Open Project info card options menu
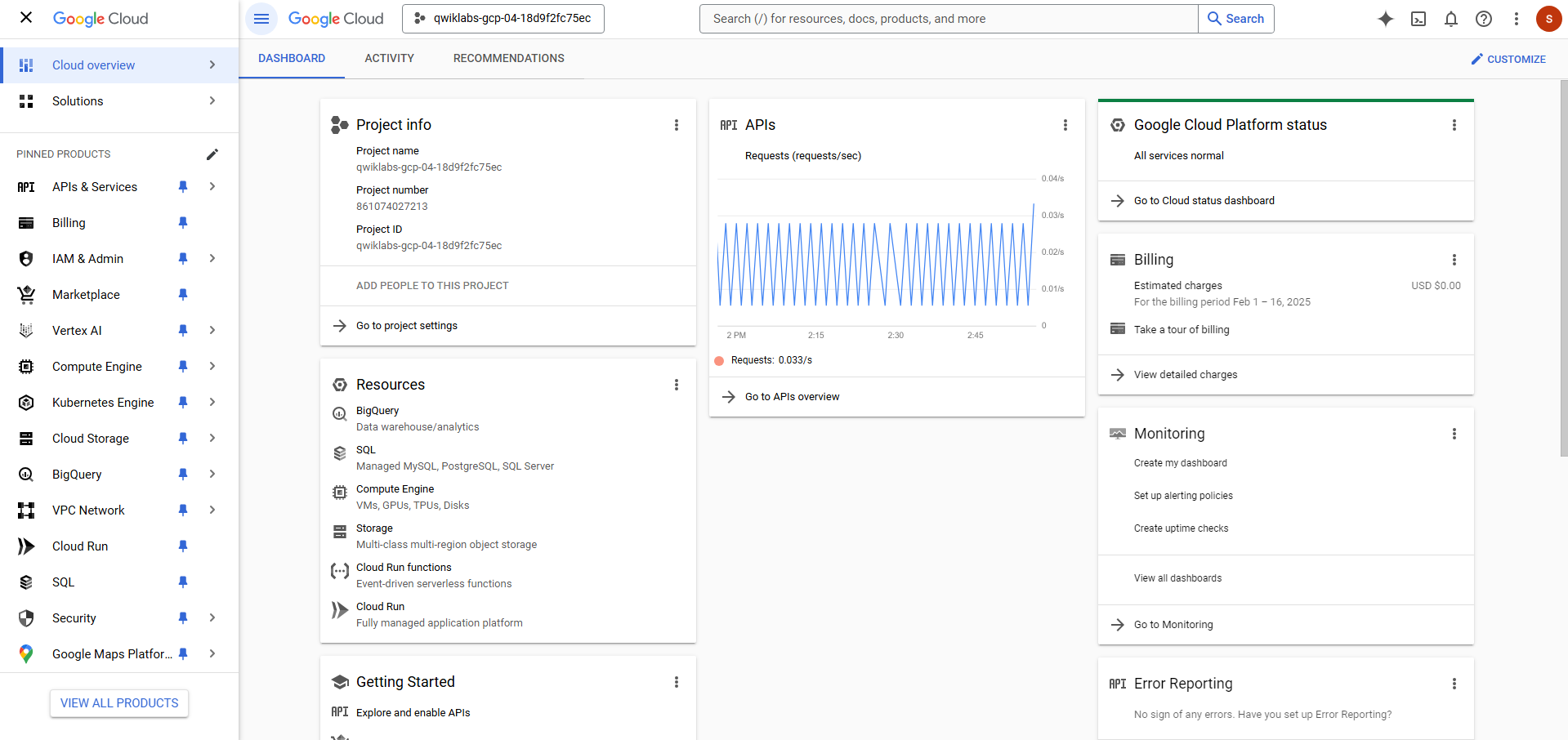 click(677, 125)
